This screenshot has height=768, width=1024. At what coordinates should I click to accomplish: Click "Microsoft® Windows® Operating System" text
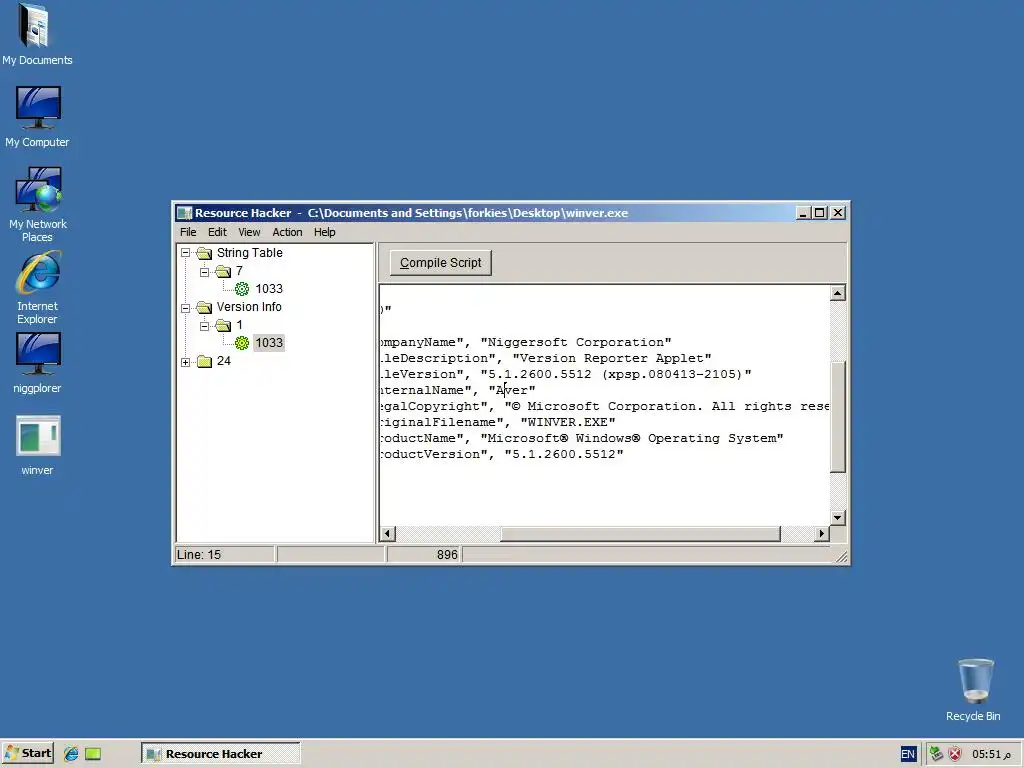[632, 438]
